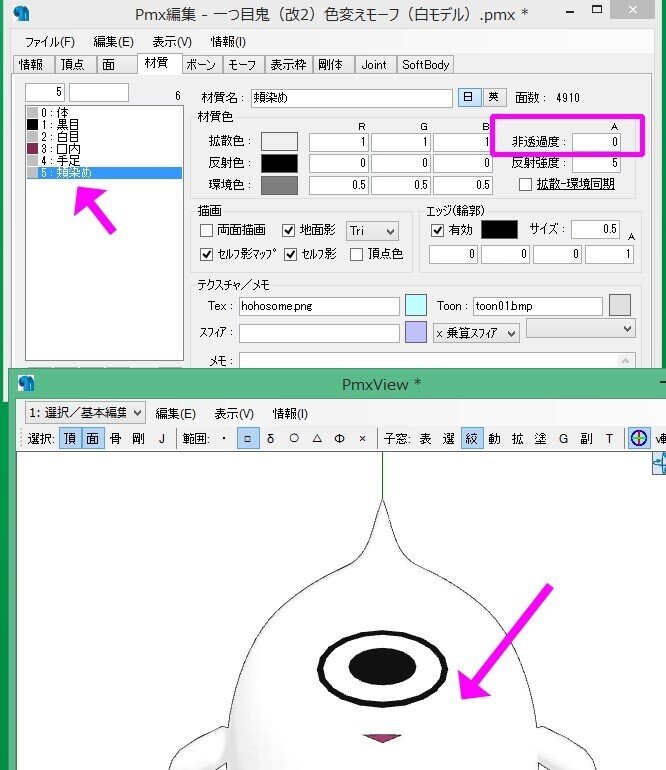The width and height of the screenshot is (666, 770).
Task: Enable 頂点色 vertex color checkbox
Action: tap(356, 254)
